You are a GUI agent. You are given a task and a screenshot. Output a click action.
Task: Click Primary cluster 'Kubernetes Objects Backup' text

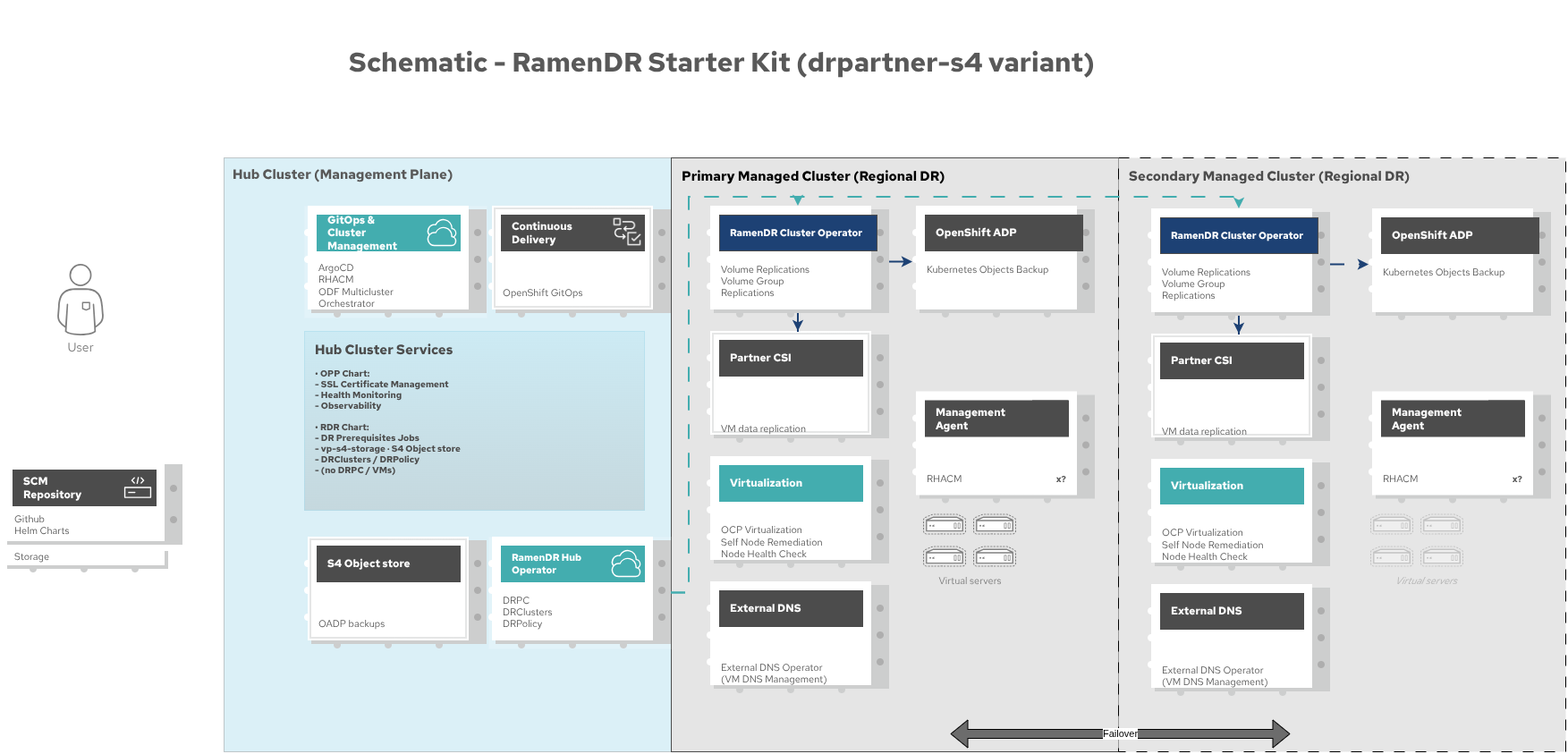987,269
